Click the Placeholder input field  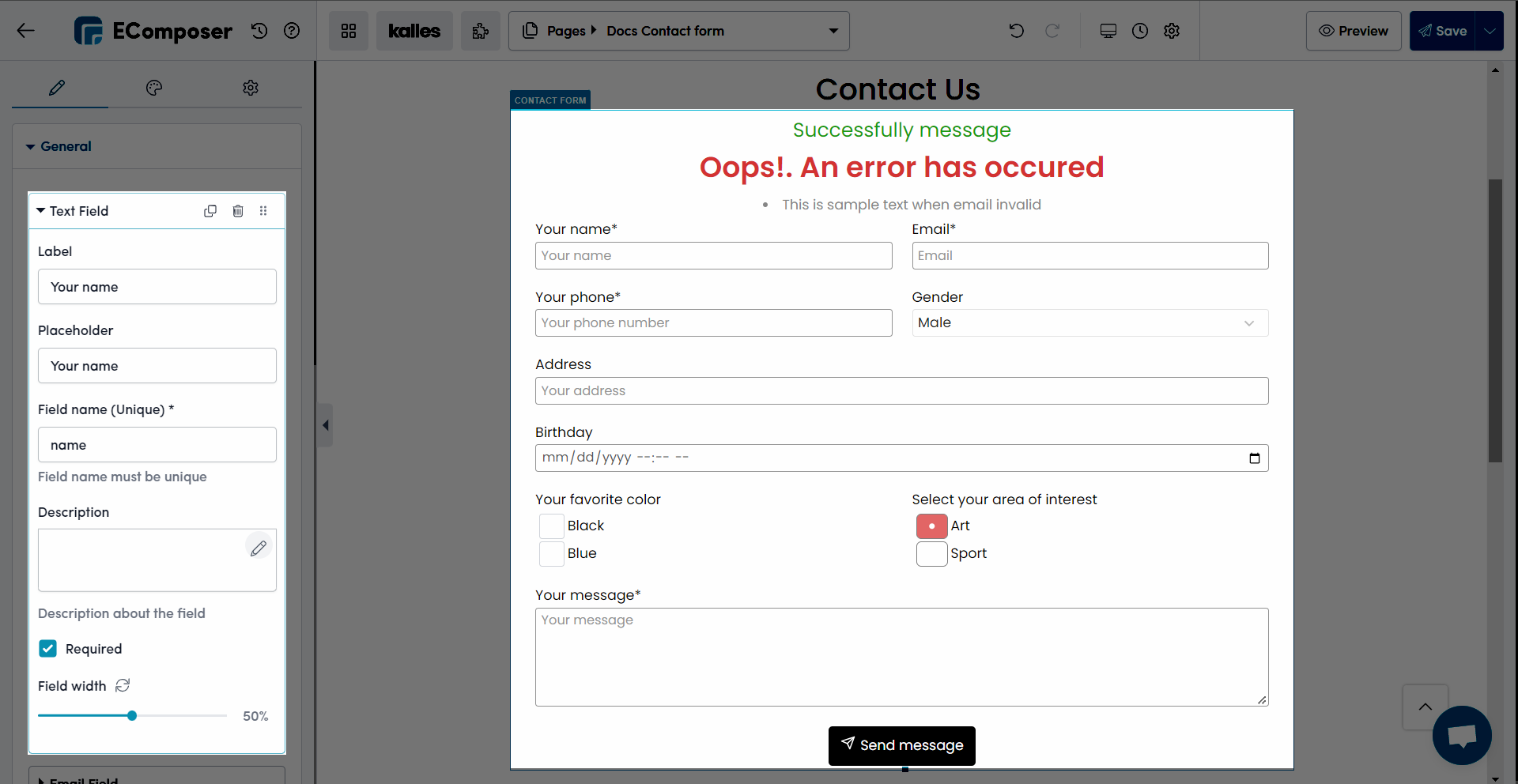157,366
